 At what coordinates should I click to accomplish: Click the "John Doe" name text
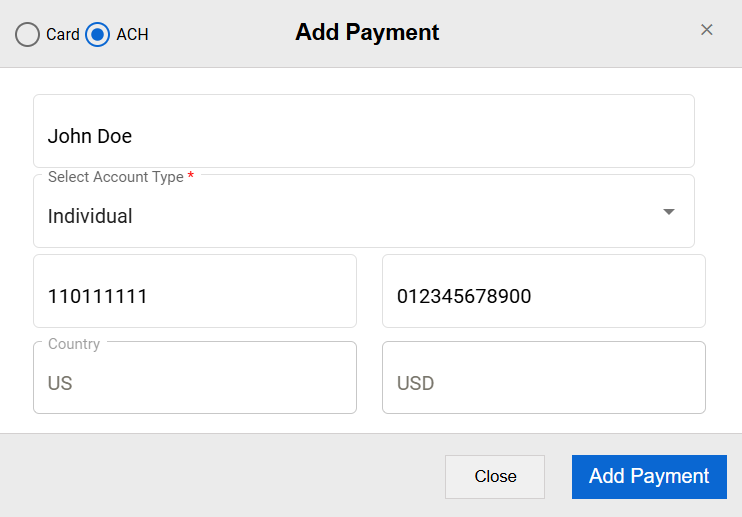coord(90,136)
